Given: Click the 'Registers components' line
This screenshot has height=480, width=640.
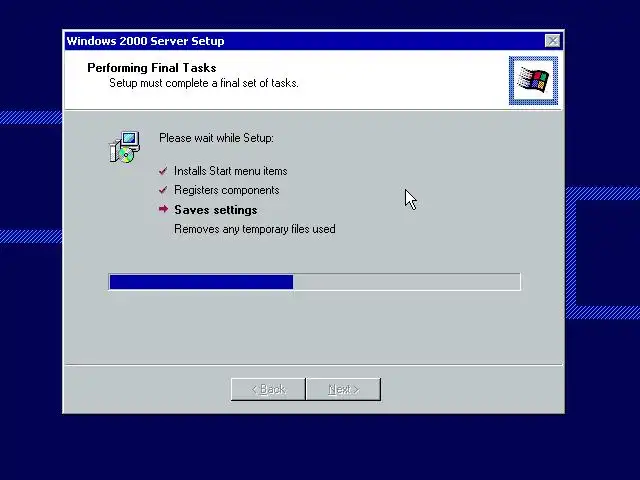Looking at the screenshot, I should [227, 190].
